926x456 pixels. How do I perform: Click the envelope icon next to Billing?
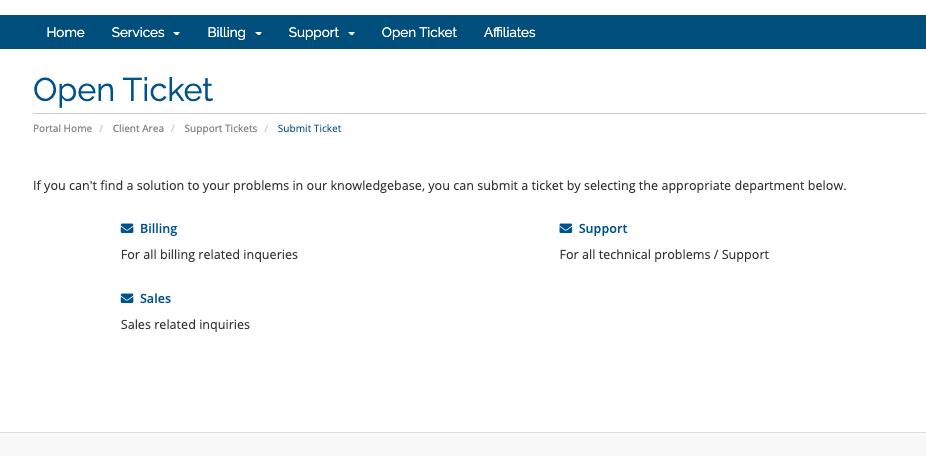pos(127,229)
